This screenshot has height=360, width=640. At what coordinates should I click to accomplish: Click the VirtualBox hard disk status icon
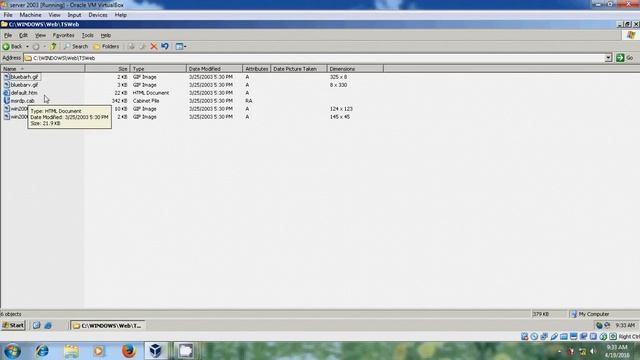coord(524,336)
